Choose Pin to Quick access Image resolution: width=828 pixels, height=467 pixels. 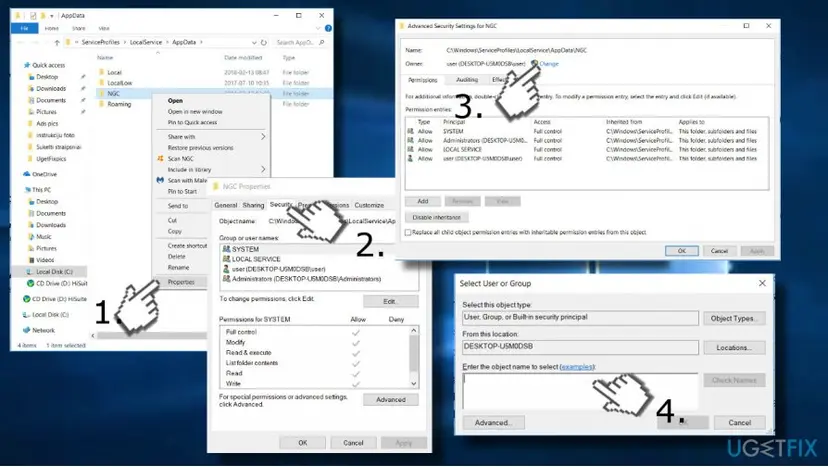(192, 122)
